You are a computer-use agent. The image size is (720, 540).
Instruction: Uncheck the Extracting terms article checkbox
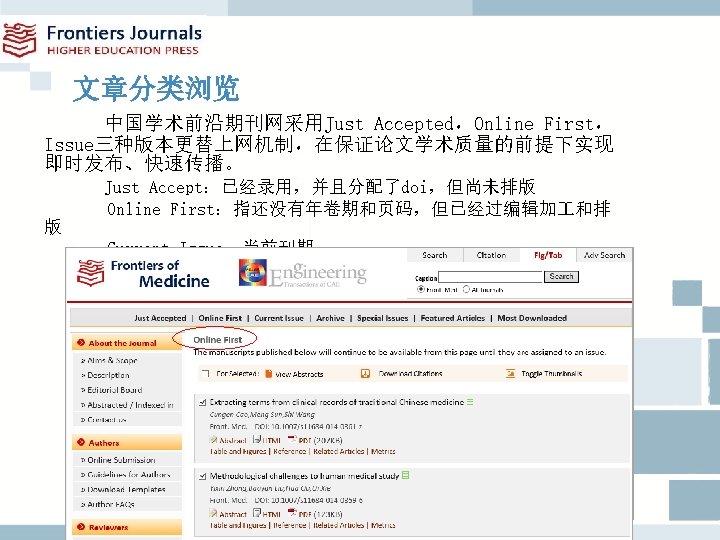pyautogui.click(x=202, y=403)
